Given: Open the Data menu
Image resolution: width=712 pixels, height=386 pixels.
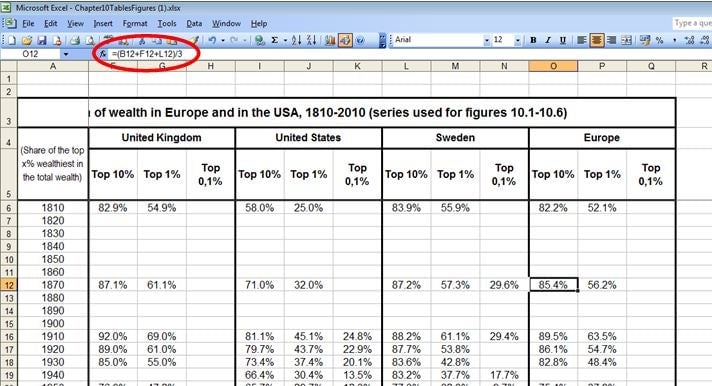Looking at the screenshot, I should tap(194, 24).
